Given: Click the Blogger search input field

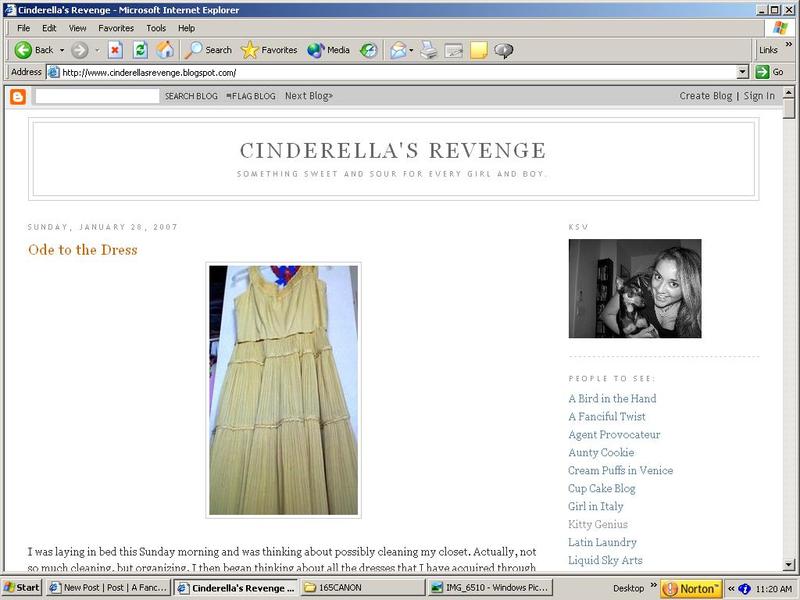Looking at the screenshot, I should click(x=97, y=96).
